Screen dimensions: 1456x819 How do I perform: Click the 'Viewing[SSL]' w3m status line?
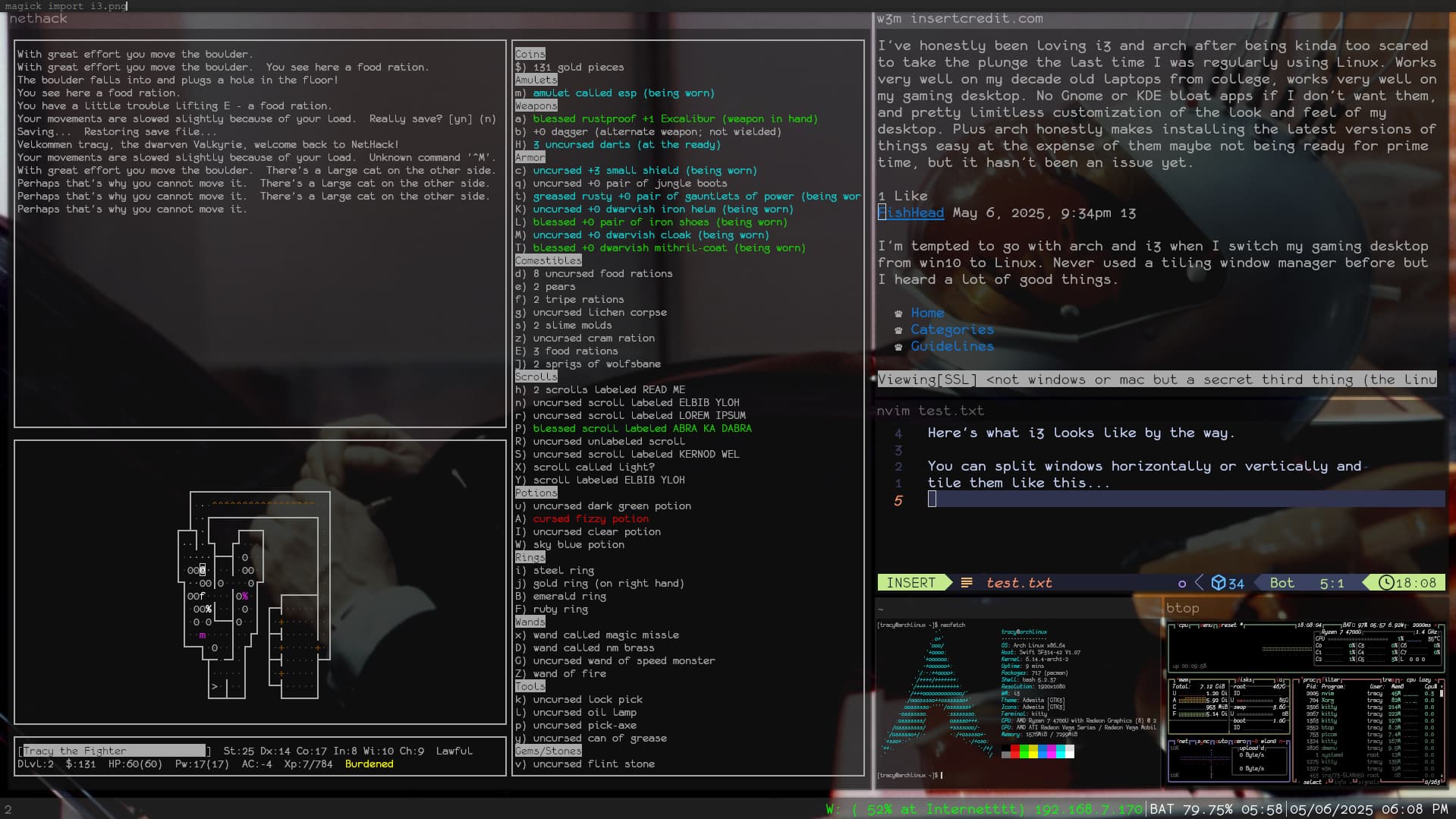(1157, 380)
